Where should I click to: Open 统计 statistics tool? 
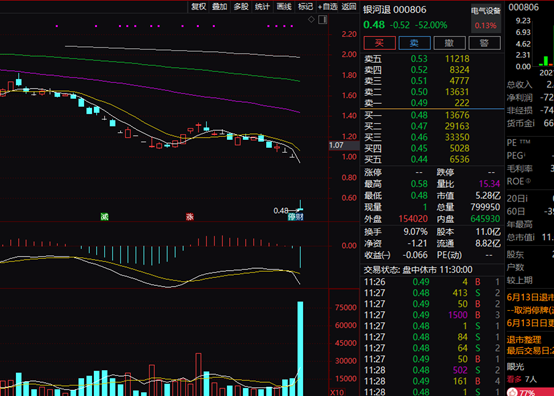262,6
